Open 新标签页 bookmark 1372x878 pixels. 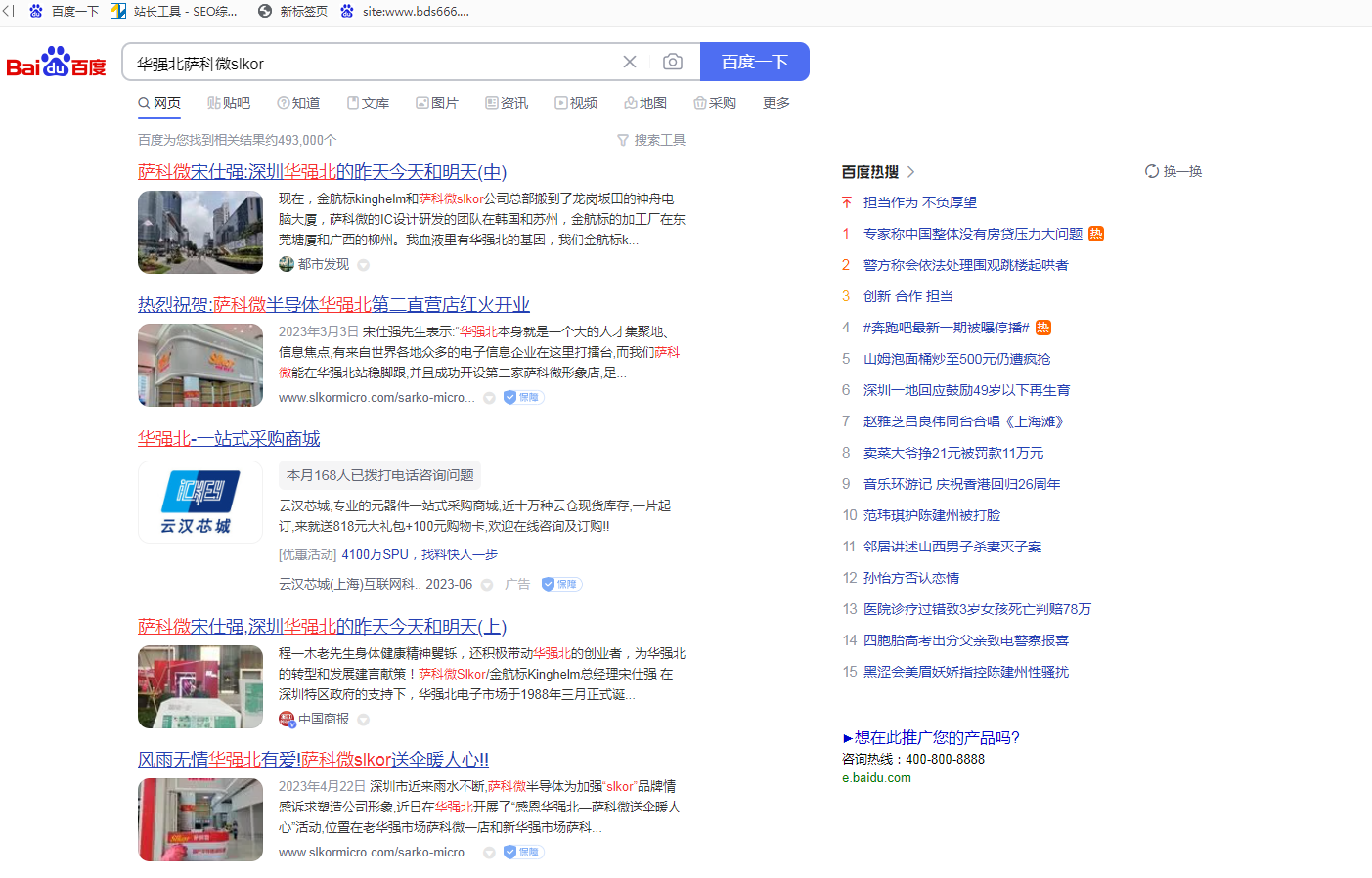click(x=292, y=11)
